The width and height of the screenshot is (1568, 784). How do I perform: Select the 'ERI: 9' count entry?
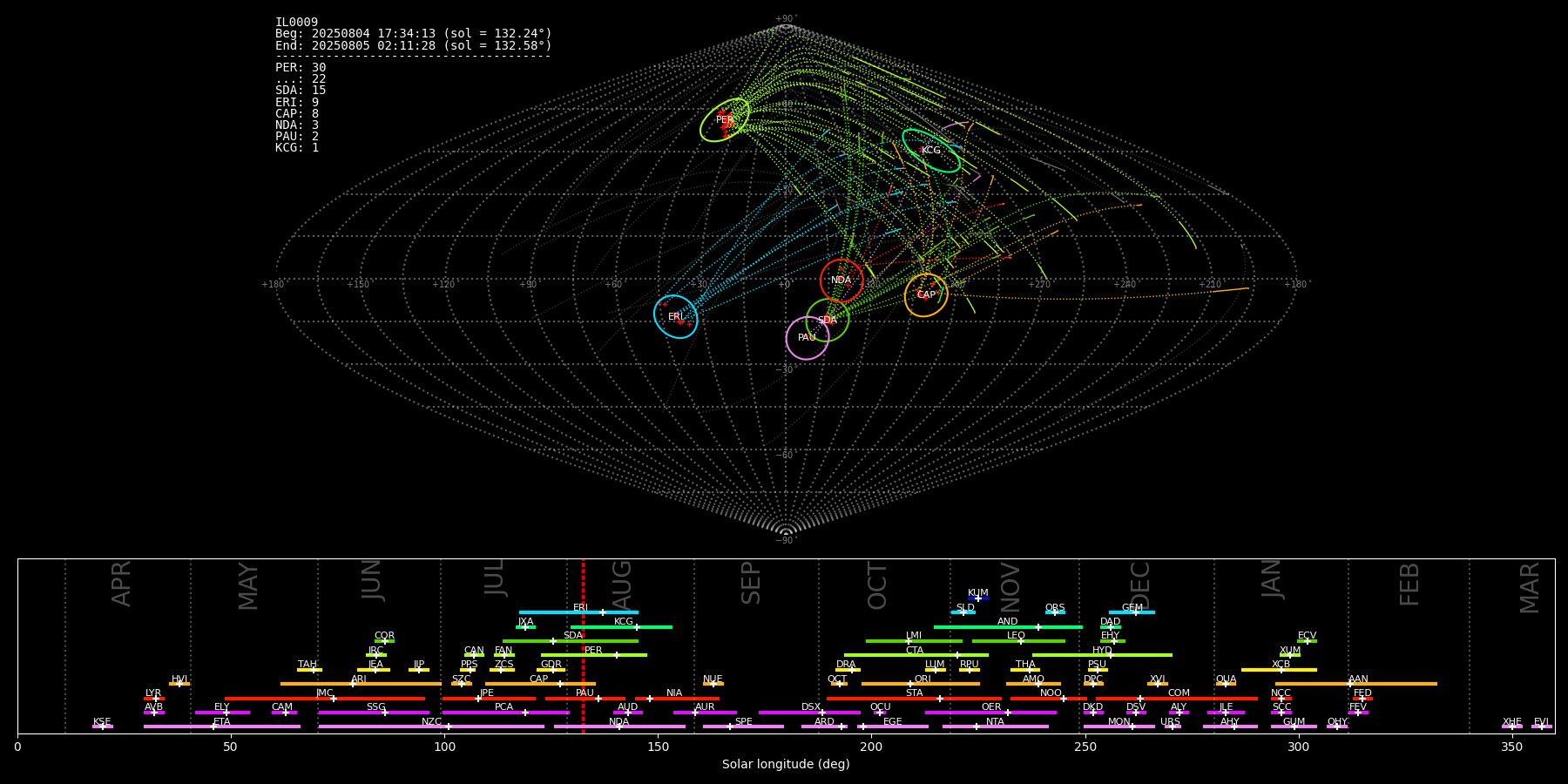point(297,102)
